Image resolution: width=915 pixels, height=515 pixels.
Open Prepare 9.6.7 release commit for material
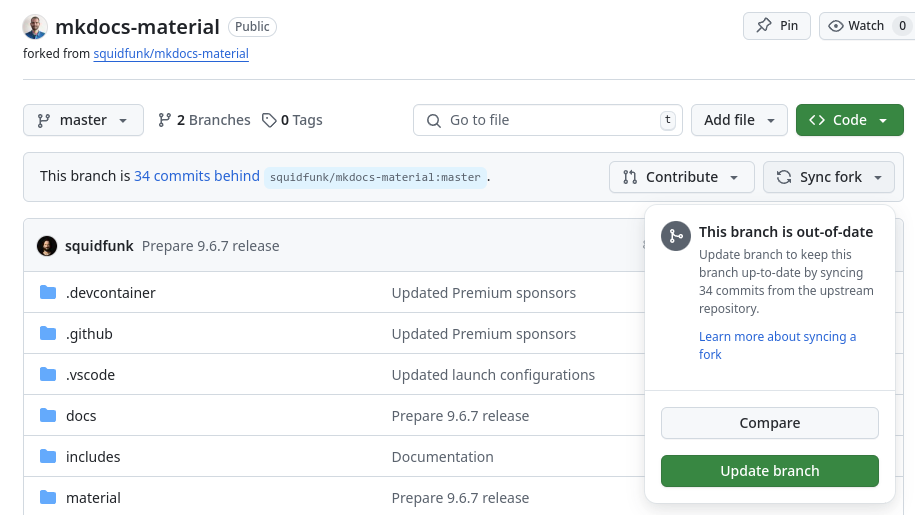coord(460,498)
